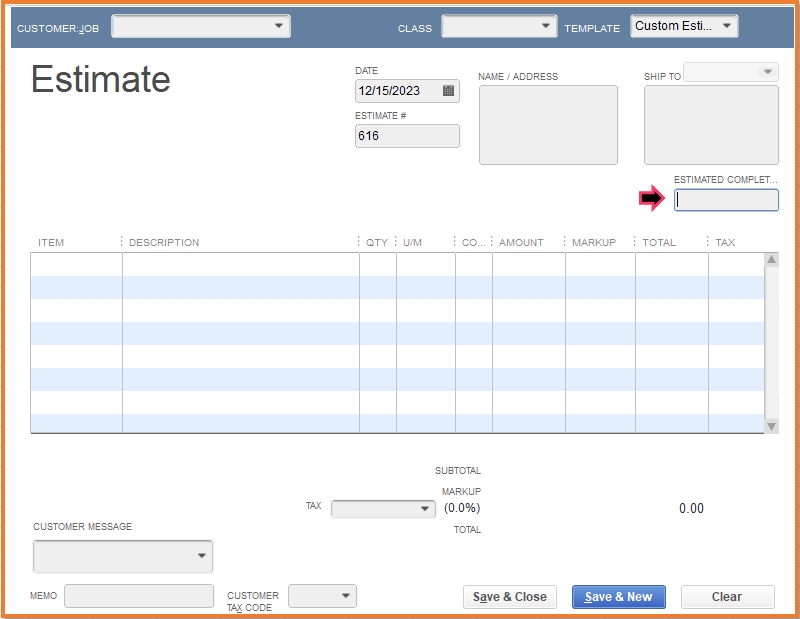Click the Ship To address box
This screenshot has height=619, width=800.
[x=711, y=125]
